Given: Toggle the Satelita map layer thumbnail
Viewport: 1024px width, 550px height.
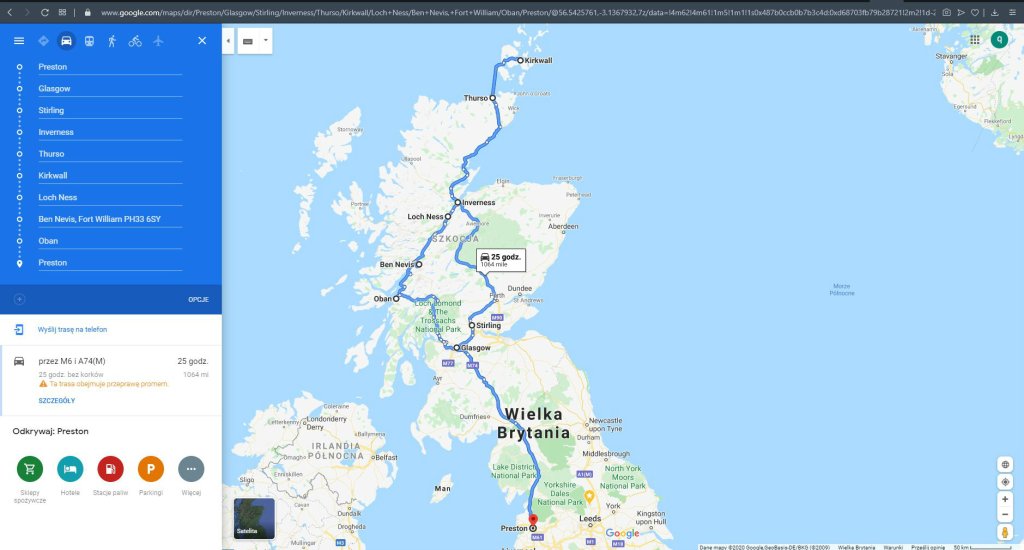Looking at the screenshot, I should [x=254, y=518].
